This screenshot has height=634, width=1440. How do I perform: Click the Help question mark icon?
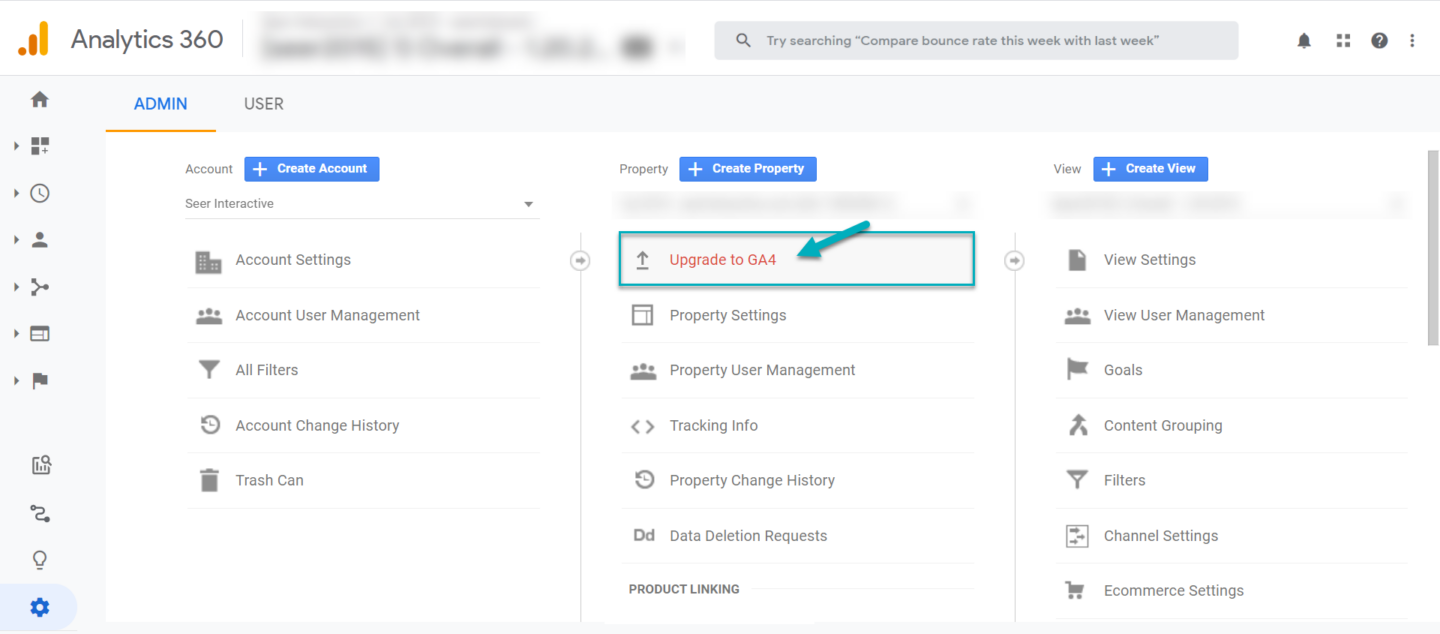(1379, 41)
